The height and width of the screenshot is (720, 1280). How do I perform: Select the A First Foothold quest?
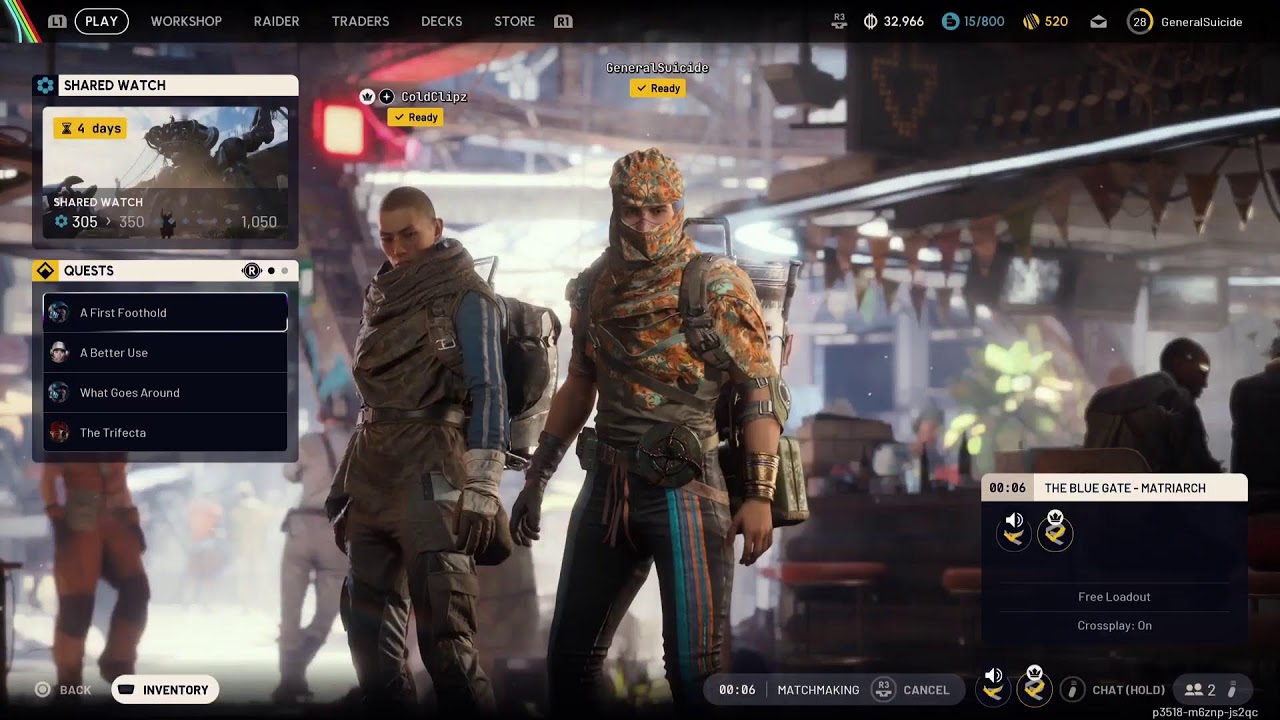(x=165, y=312)
